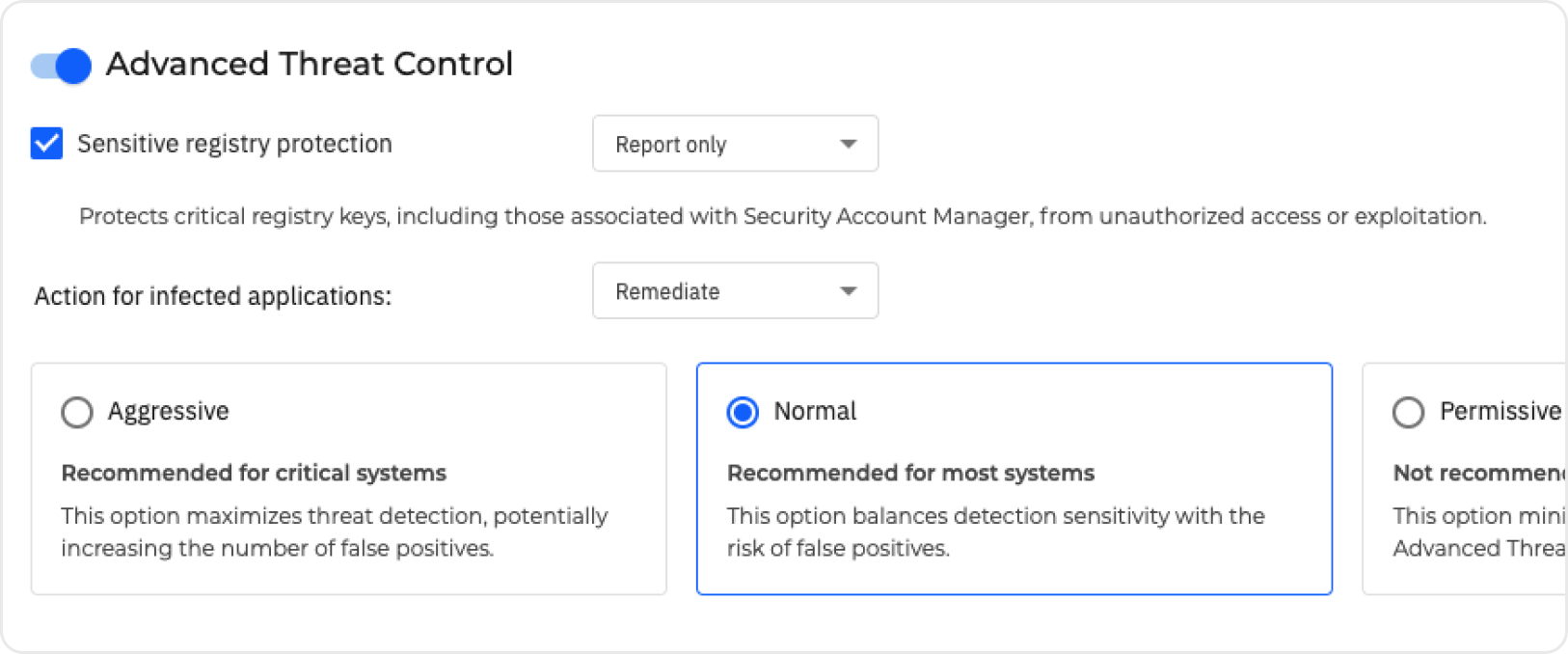Uncheck Sensitive registry protection checkbox
This screenshot has width=1568, height=654.
(x=46, y=144)
